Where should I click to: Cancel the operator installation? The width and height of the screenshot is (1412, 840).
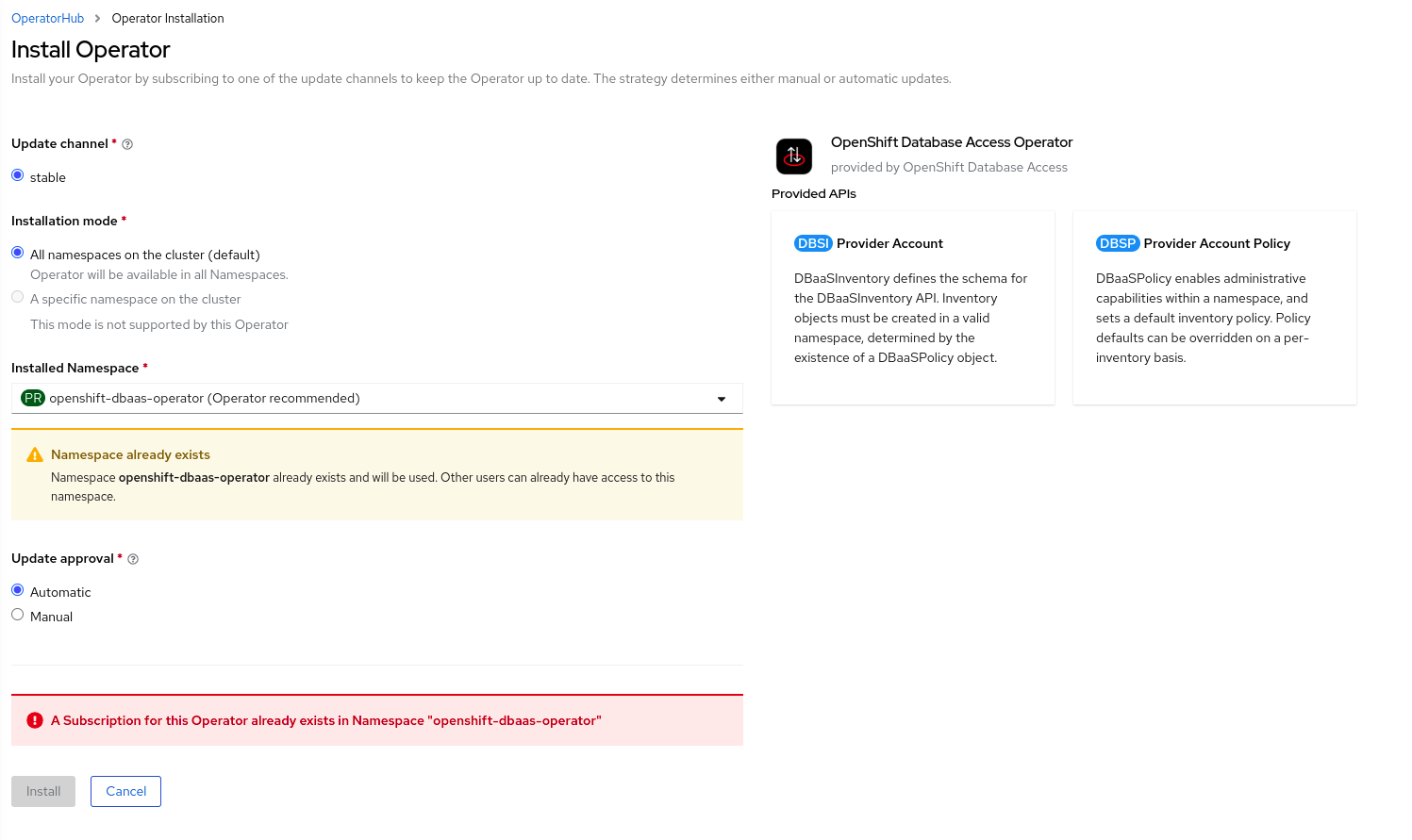tap(125, 791)
